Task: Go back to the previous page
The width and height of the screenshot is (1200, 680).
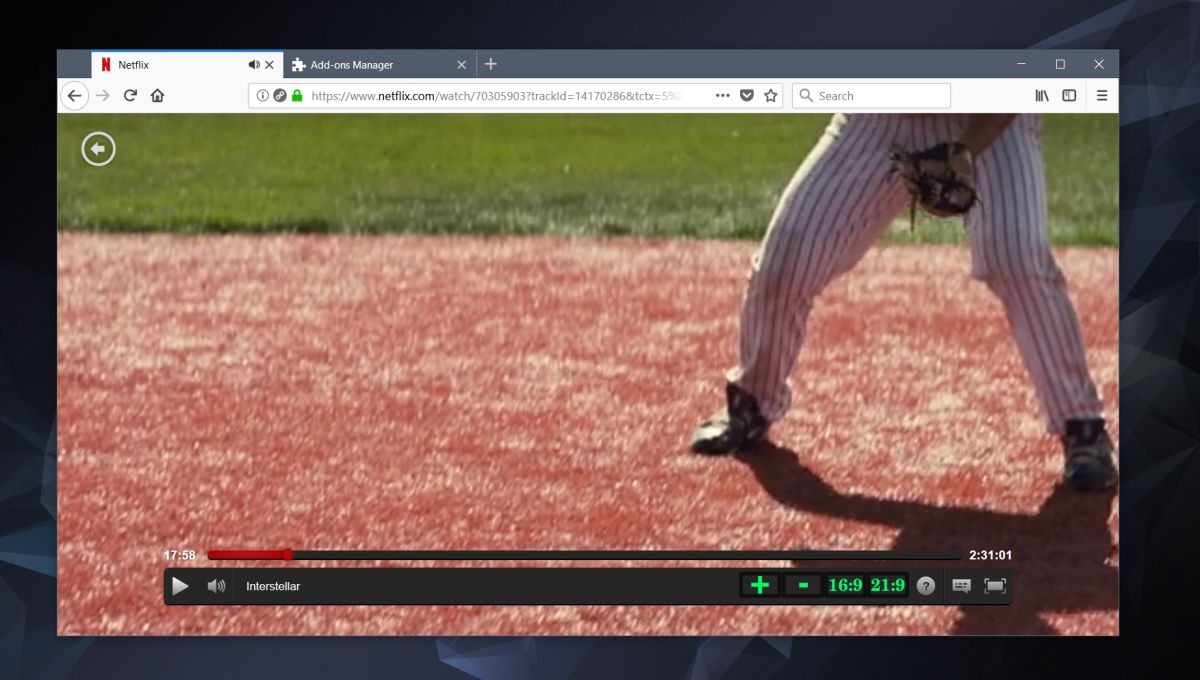Action: 75,96
